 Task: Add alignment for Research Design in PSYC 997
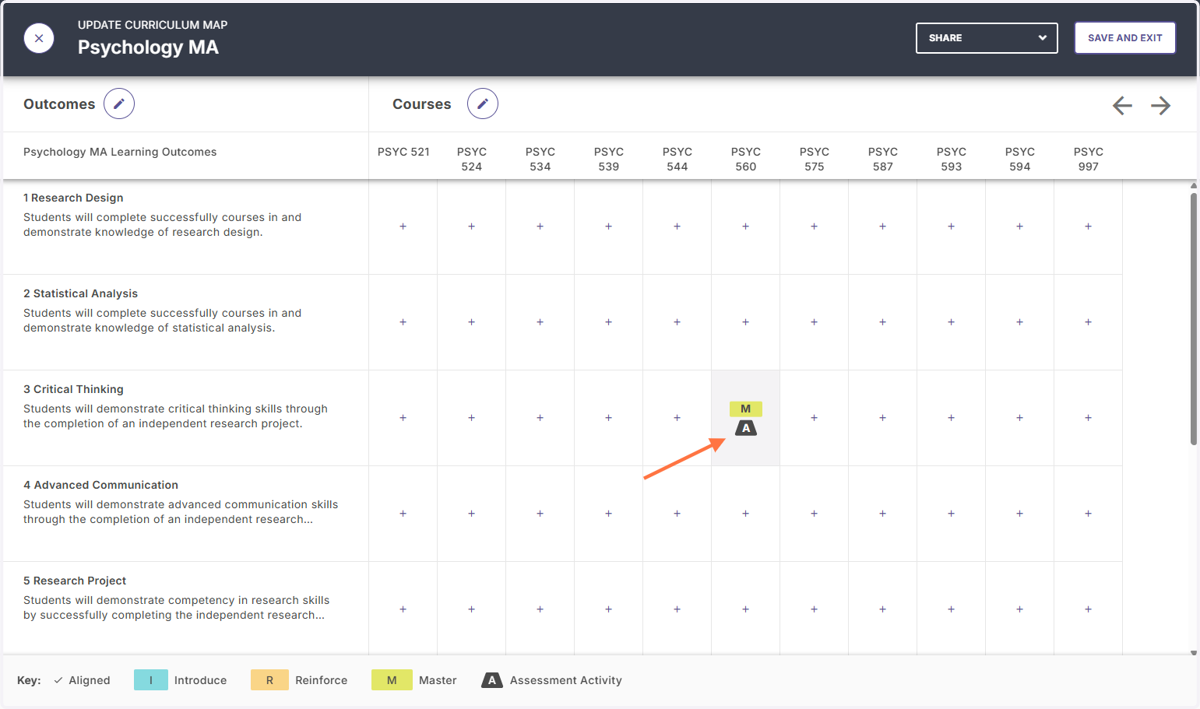click(x=1088, y=226)
